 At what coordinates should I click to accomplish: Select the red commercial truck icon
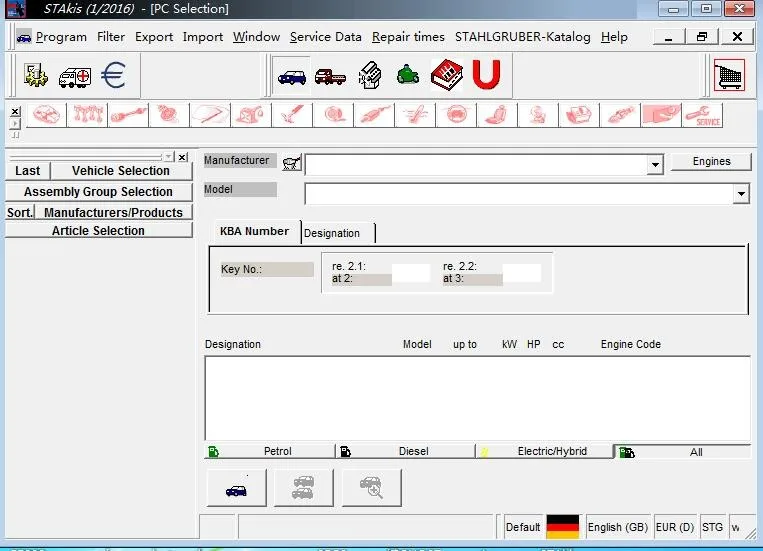(330, 76)
